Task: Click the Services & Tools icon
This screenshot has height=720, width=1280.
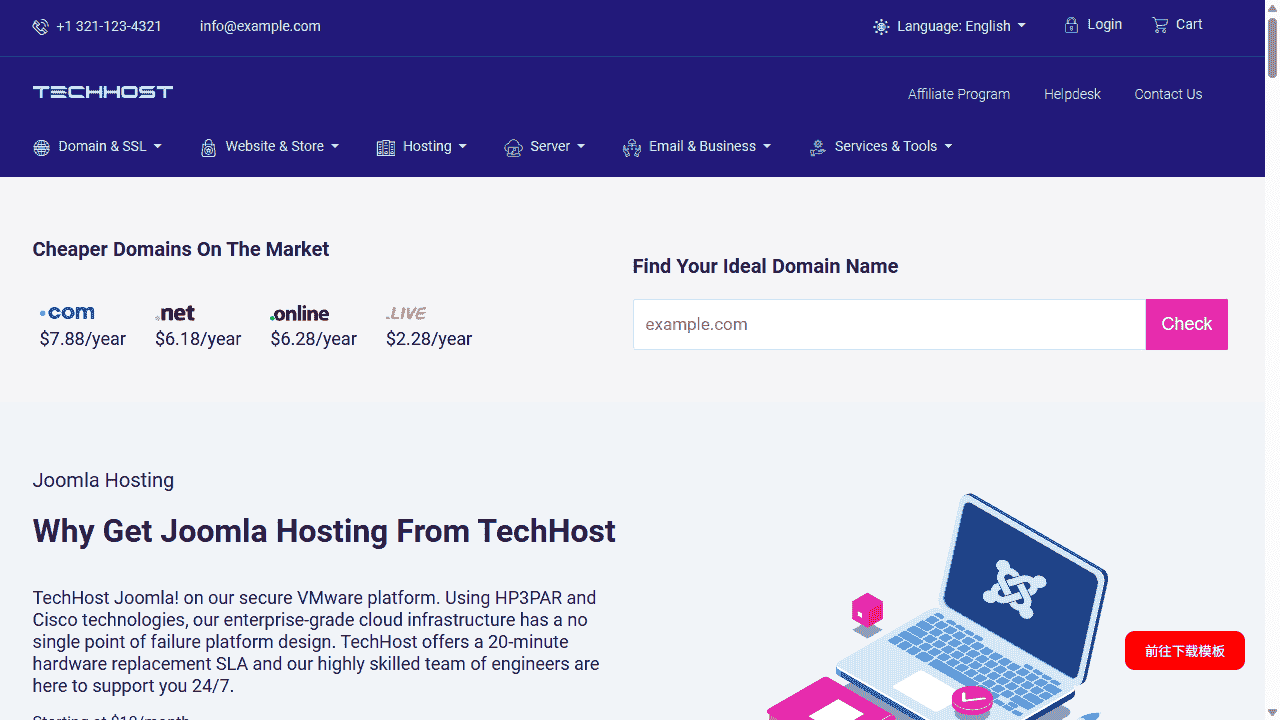Action: point(817,148)
